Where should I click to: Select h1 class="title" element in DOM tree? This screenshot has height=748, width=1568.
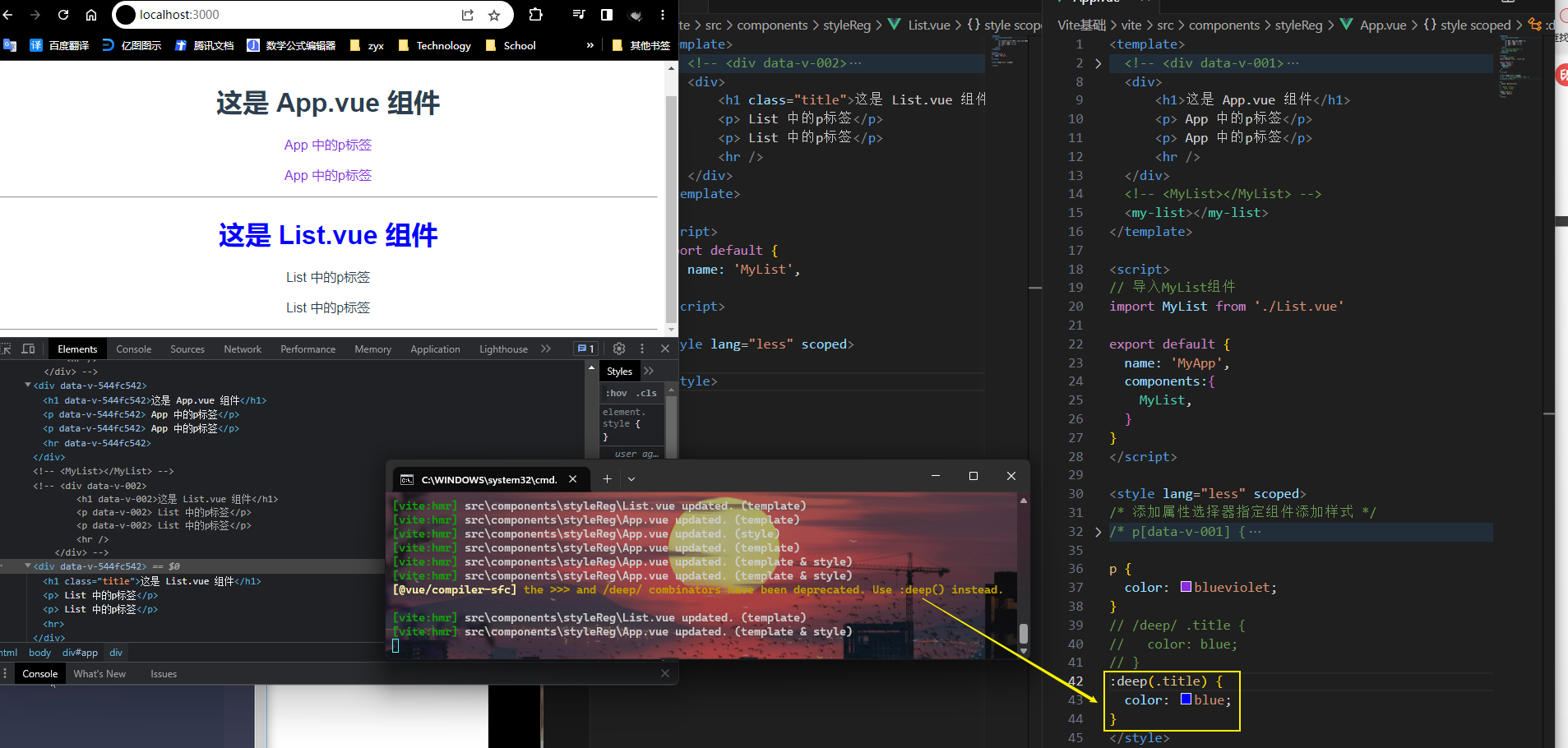(x=152, y=581)
